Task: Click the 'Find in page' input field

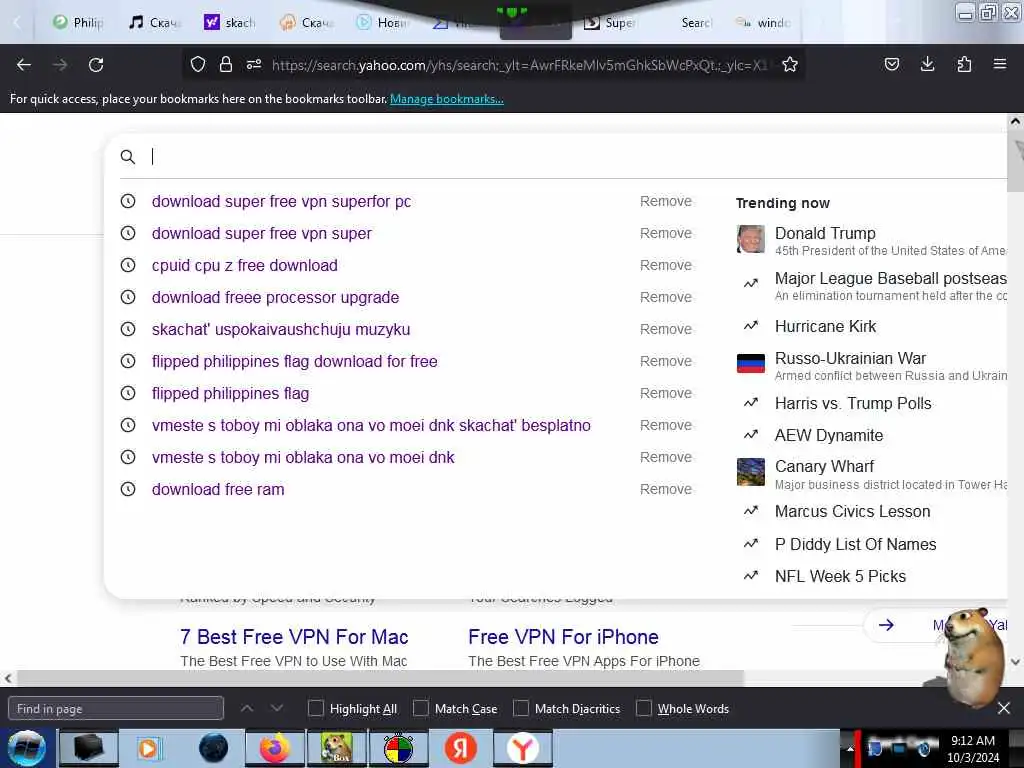Action: pos(116,708)
